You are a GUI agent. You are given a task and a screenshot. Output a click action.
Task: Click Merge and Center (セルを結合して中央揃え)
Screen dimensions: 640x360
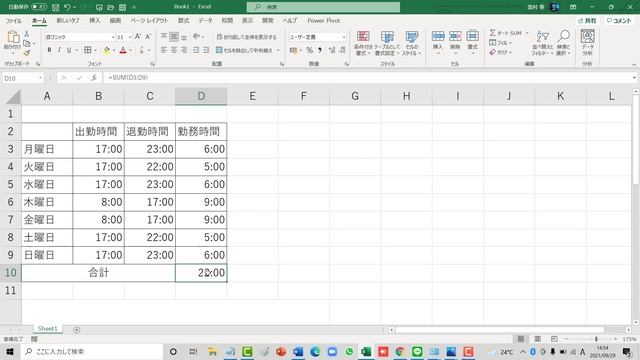(x=244, y=50)
